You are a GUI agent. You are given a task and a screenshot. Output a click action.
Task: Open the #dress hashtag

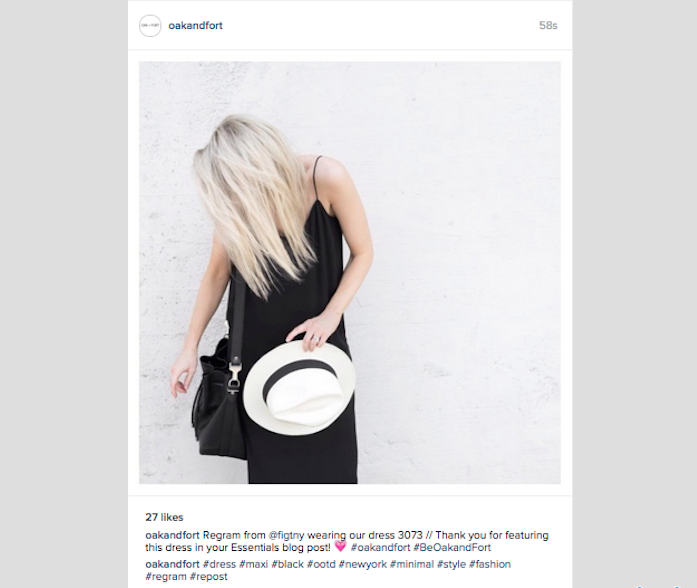pos(220,564)
